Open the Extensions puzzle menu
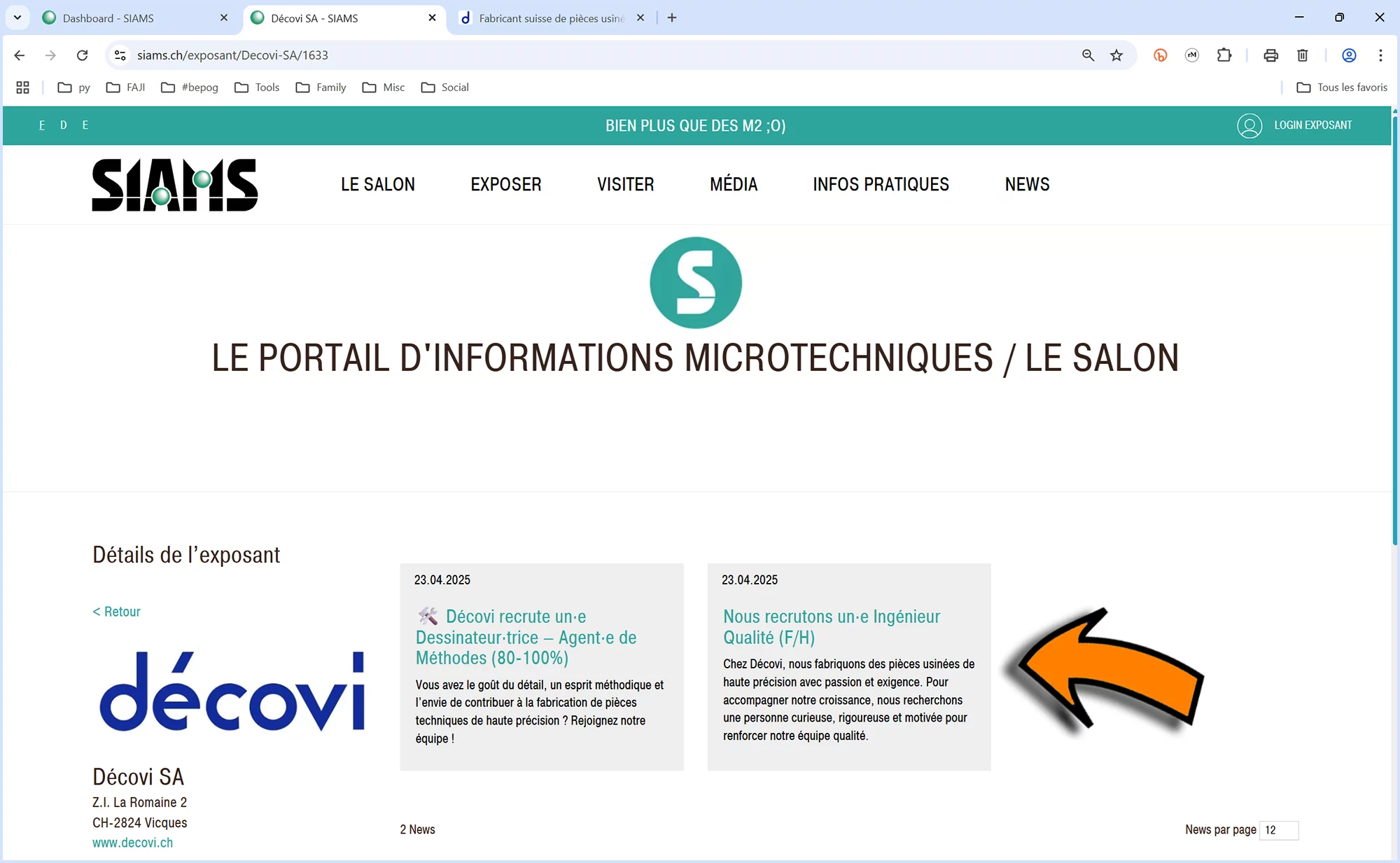This screenshot has height=863, width=1400. 1224,55
